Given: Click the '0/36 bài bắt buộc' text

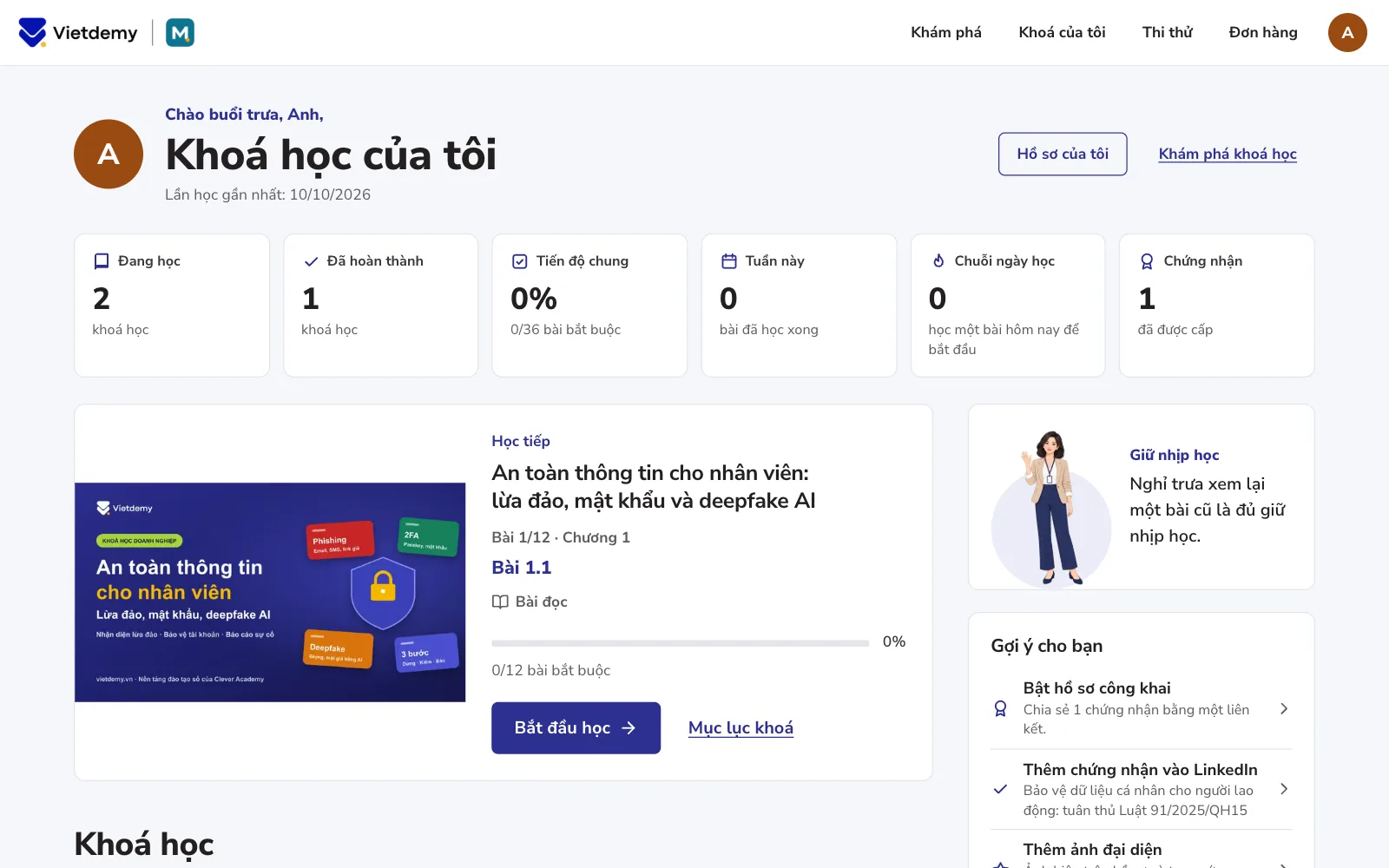Looking at the screenshot, I should point(565,330).
